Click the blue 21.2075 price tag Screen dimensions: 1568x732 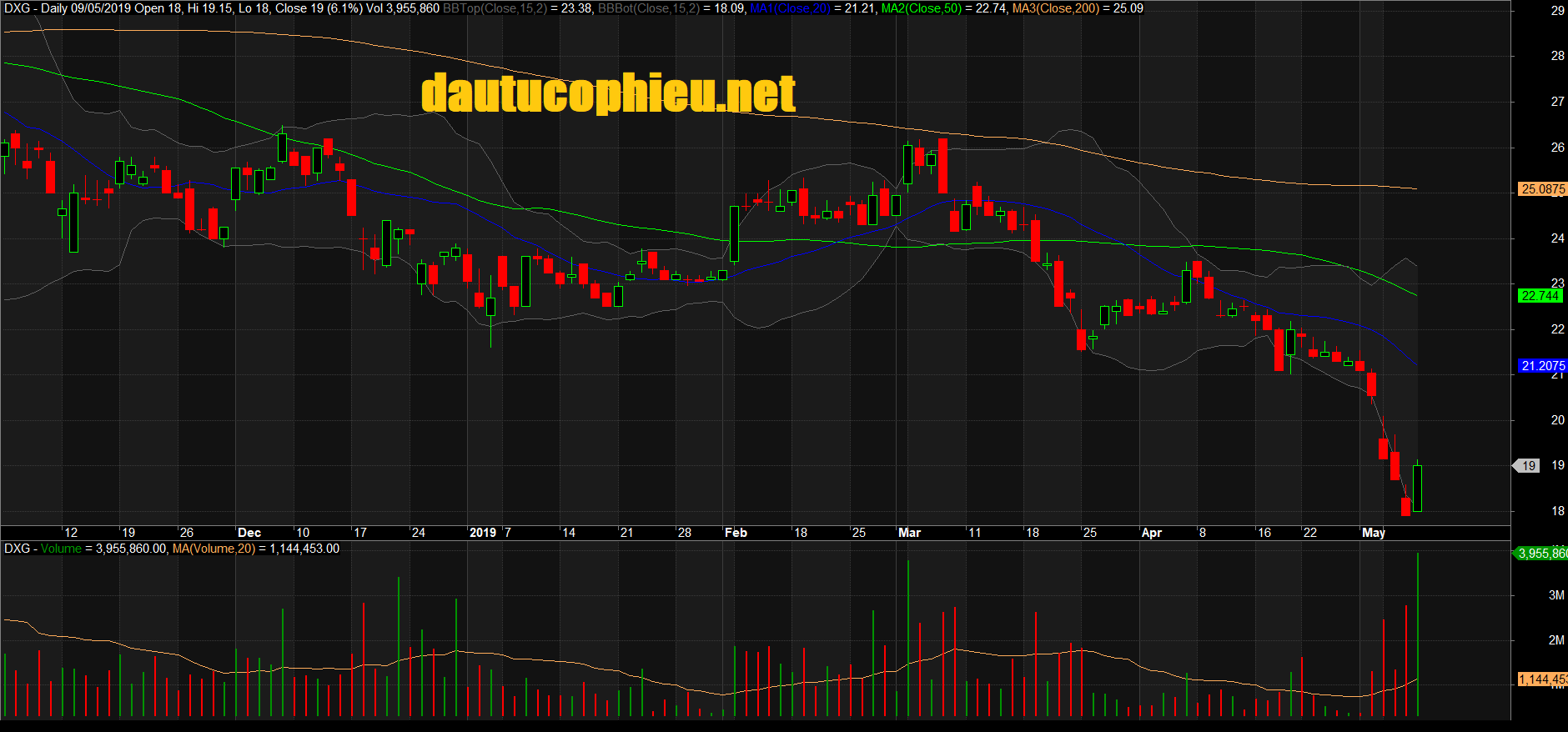tap(1542, 366)
